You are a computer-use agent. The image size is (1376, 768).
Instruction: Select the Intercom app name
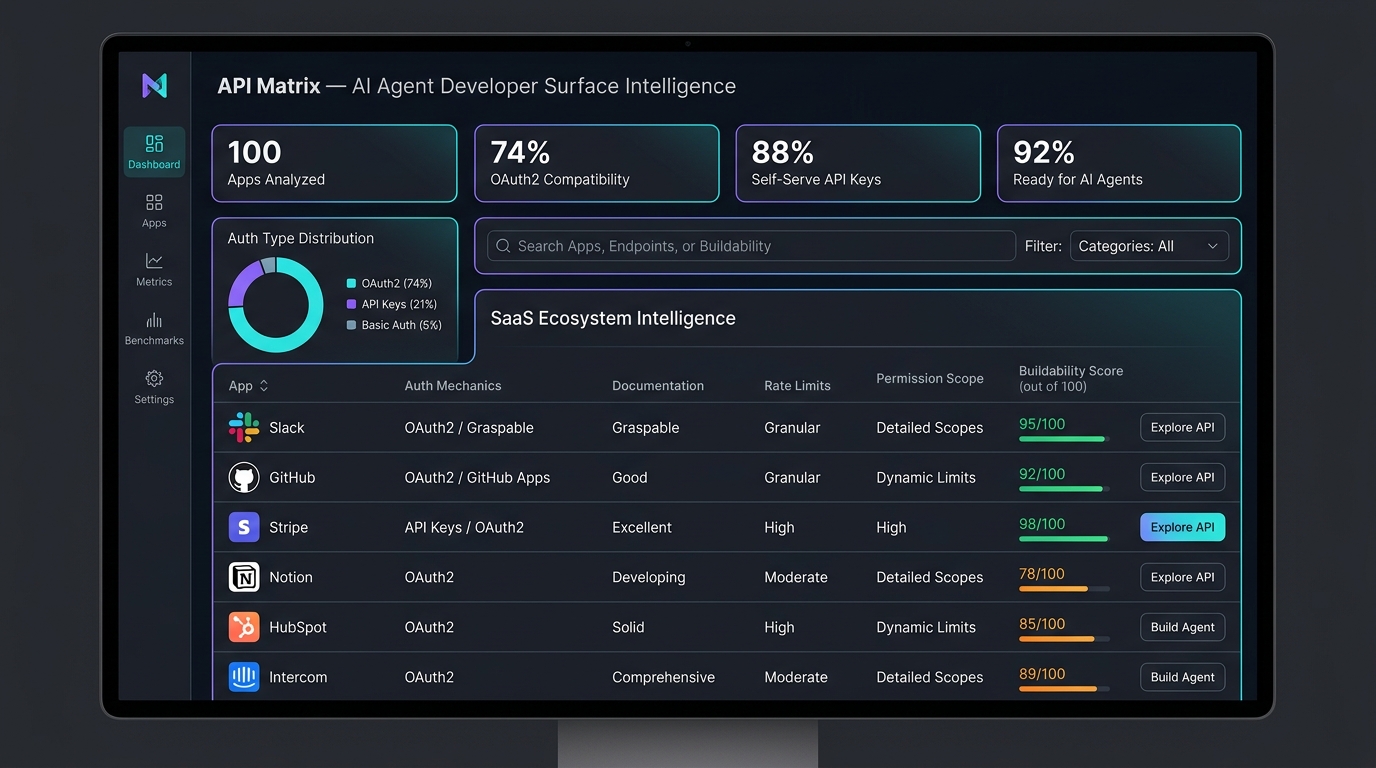(298, 678)
